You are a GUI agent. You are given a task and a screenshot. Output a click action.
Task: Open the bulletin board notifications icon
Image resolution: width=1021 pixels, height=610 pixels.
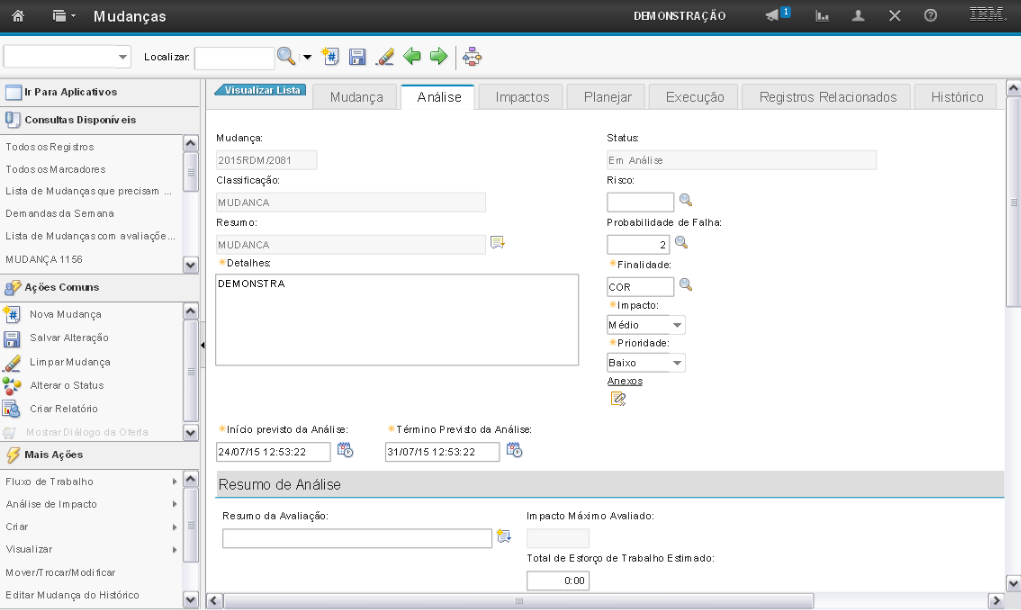click(777, 16)
